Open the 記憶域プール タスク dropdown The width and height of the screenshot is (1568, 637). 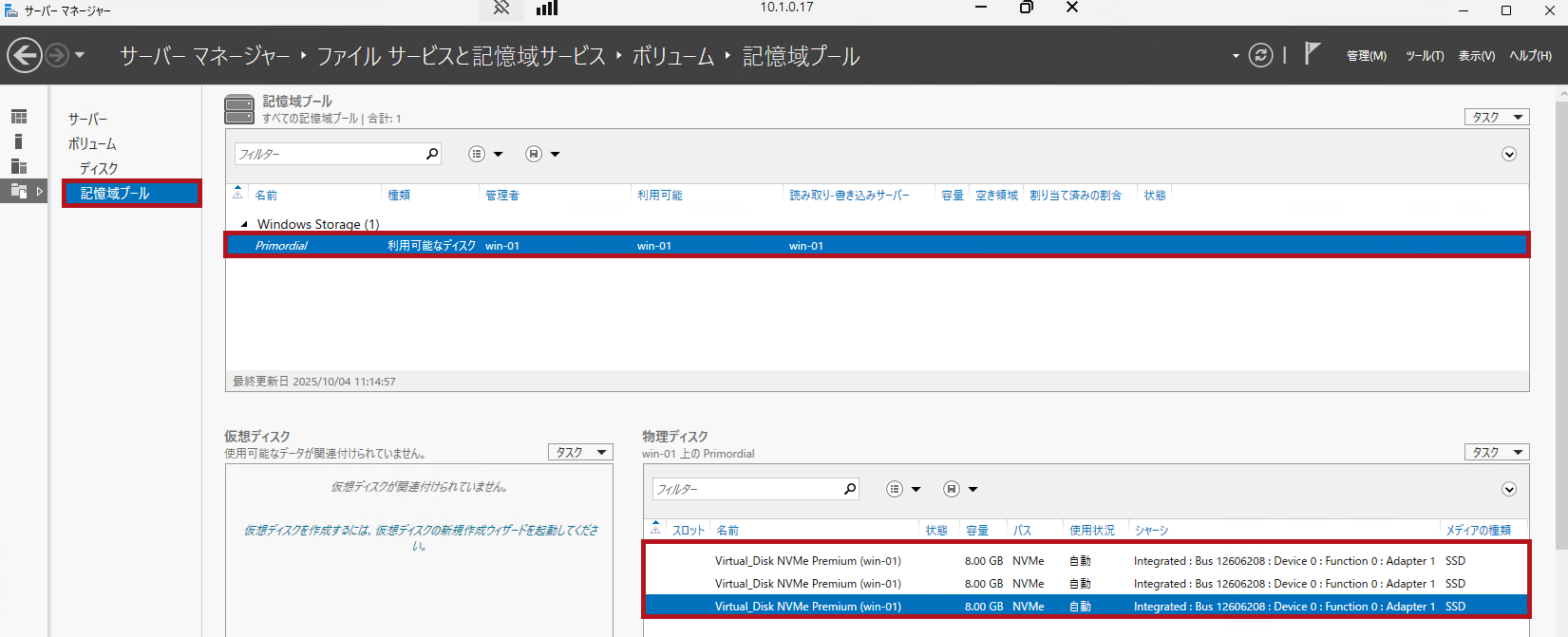[x=1496, y=117]
